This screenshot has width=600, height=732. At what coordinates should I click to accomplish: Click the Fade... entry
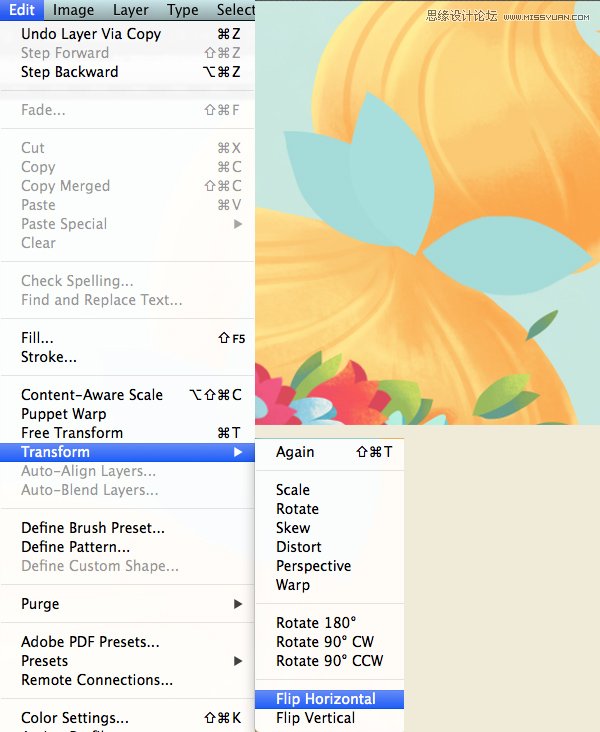click(x=127, y=110)
